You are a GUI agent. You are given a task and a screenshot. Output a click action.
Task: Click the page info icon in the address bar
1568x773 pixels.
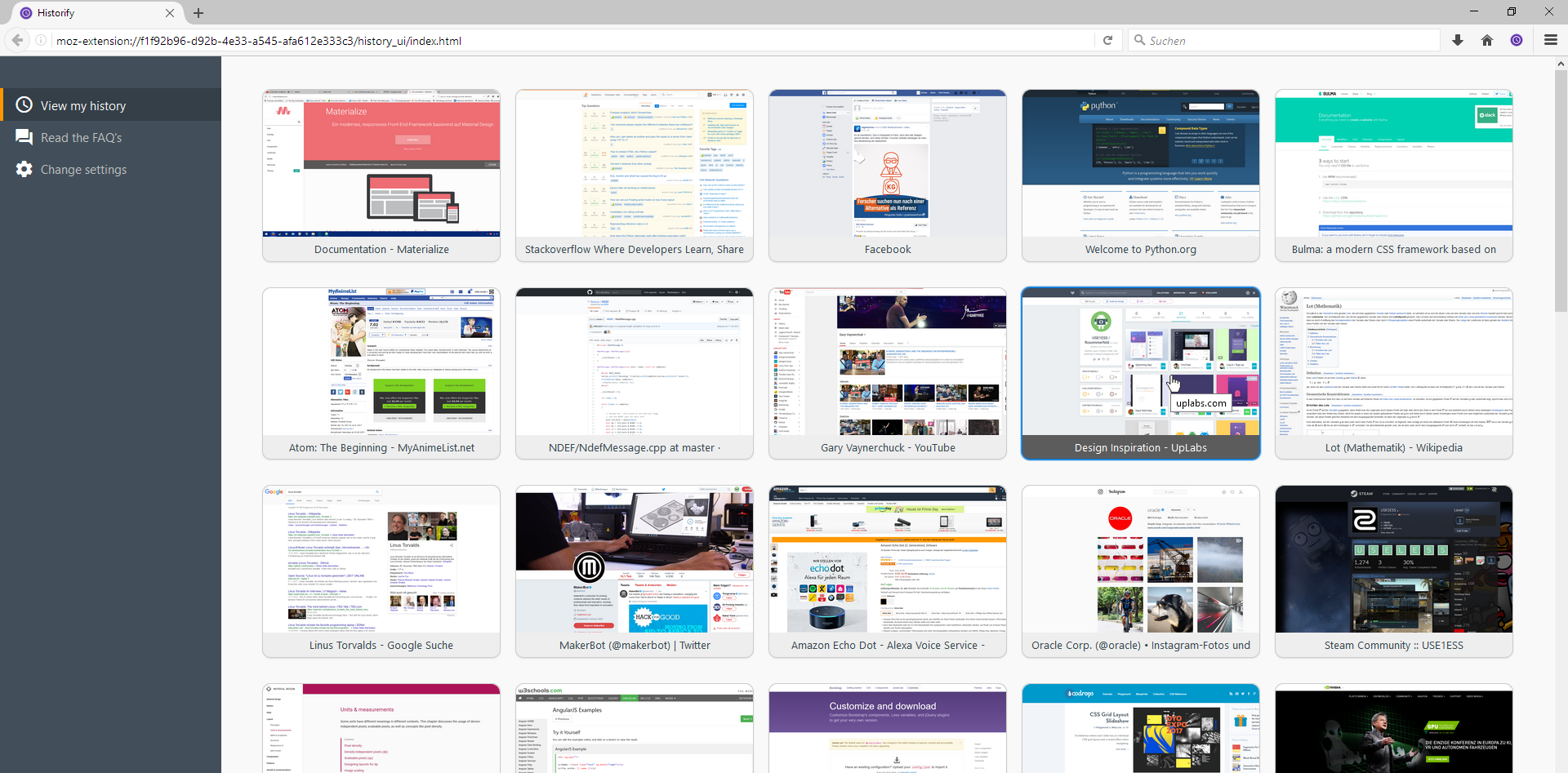click(40, 40)
